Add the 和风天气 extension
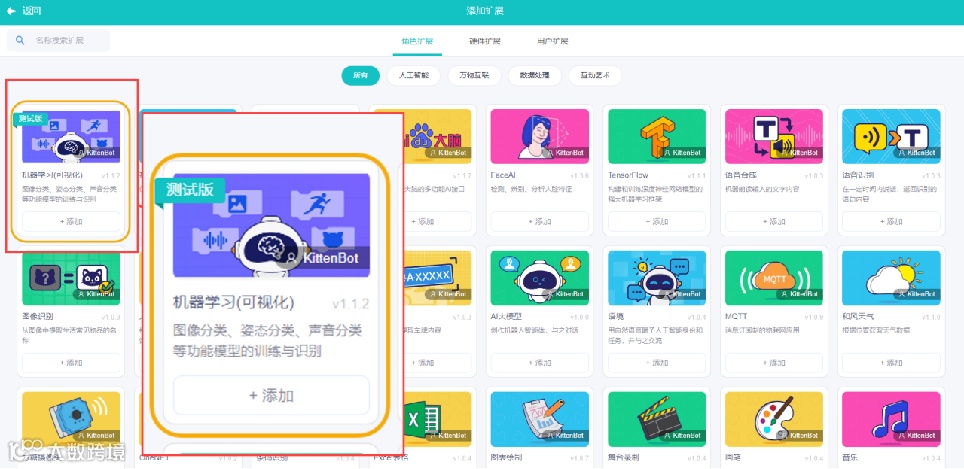 [x=891, y=363]
